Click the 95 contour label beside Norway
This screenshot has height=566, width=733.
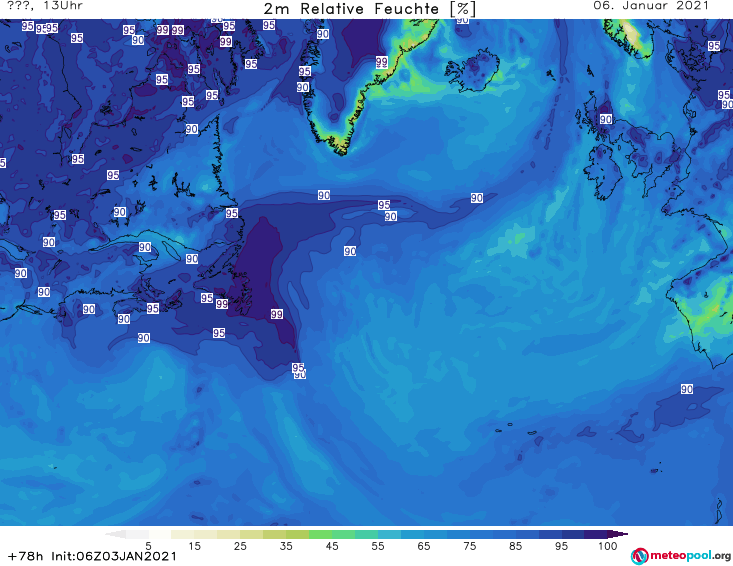pos(714,45)
